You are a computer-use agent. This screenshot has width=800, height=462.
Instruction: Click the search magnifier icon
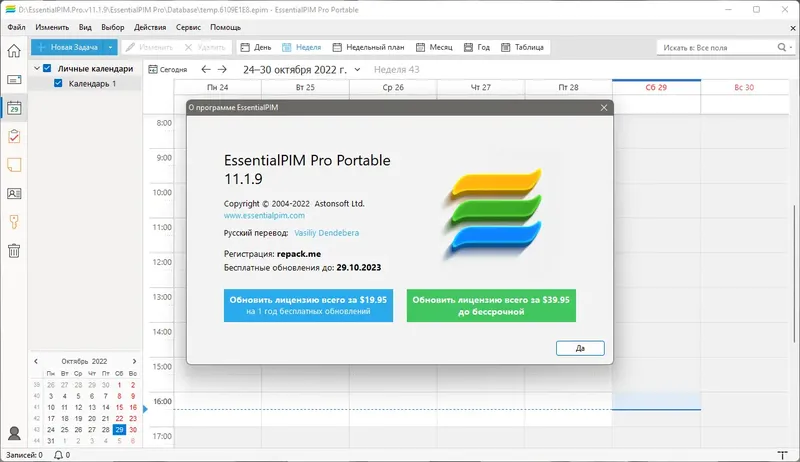[782, 47]
